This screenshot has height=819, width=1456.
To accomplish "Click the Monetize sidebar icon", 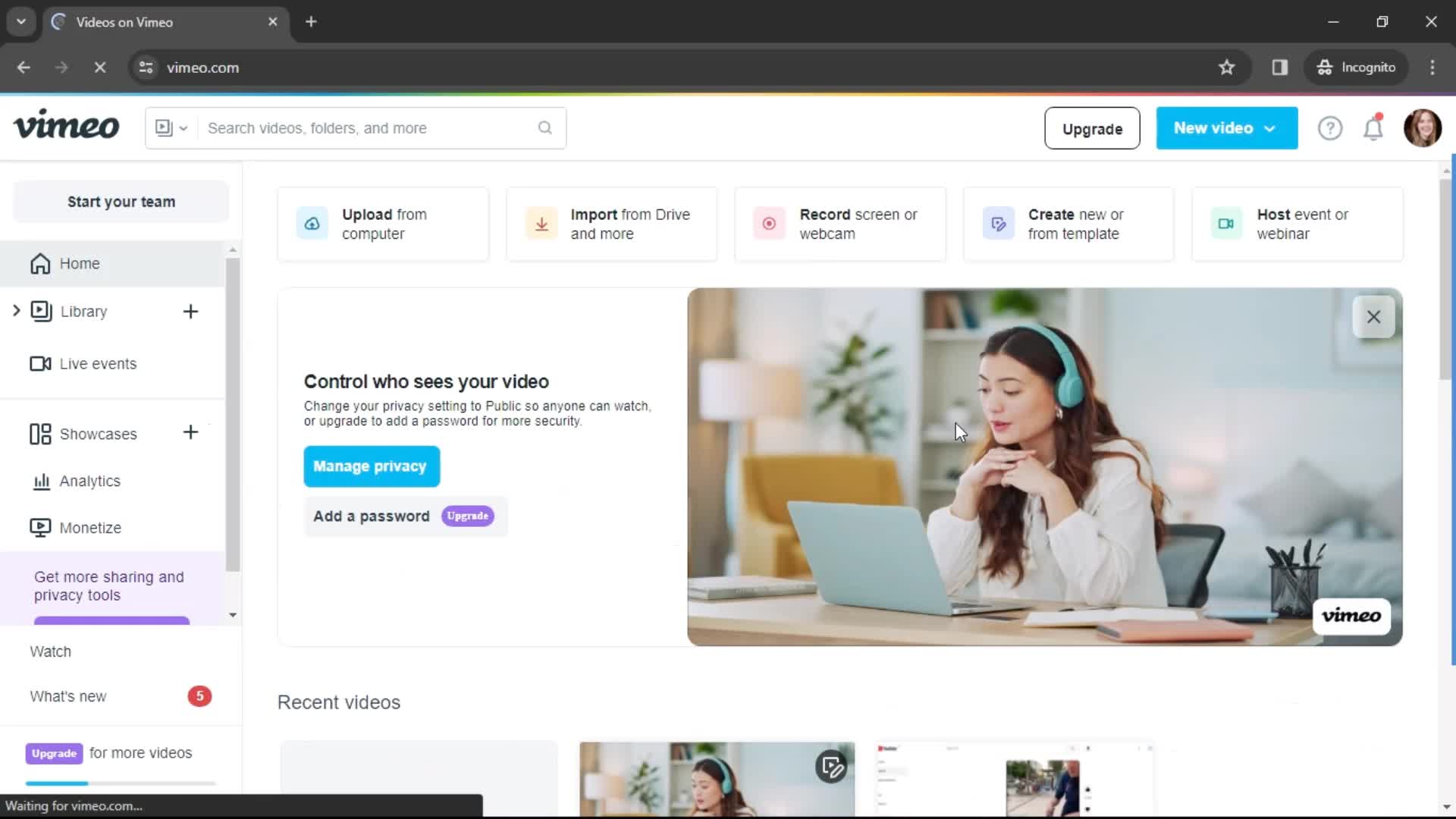I will tap(40, 527).
